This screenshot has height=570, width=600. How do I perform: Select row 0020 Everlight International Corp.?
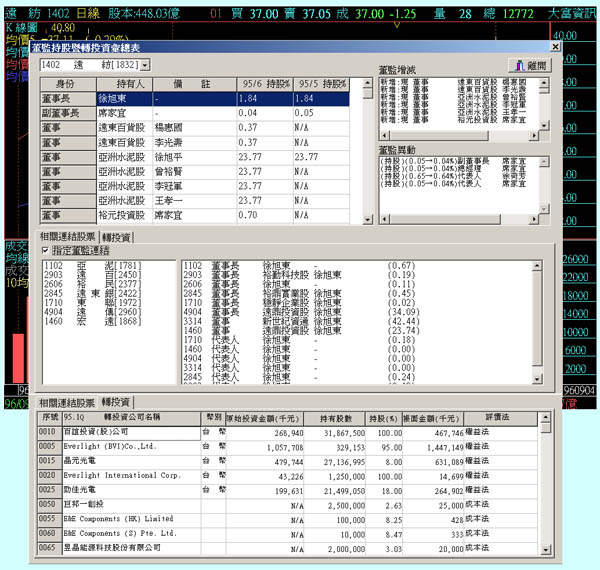(x=287, y=476)
